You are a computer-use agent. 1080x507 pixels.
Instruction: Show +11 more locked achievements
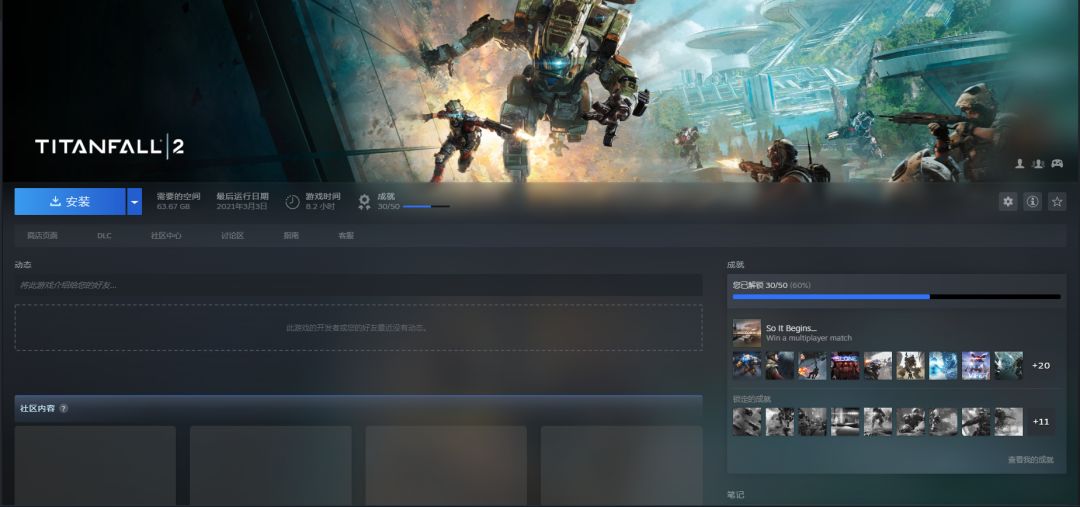[1041, 422]
